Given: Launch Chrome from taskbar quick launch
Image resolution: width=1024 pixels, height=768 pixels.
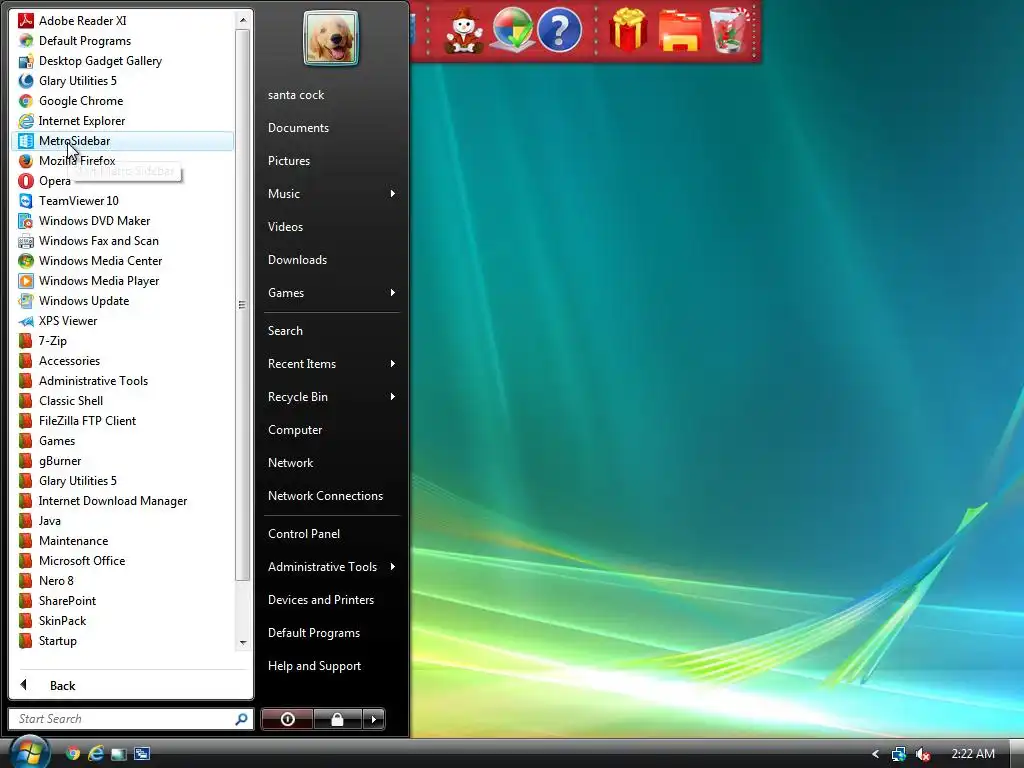Looking at the screenshot, I should pos(73,754).
